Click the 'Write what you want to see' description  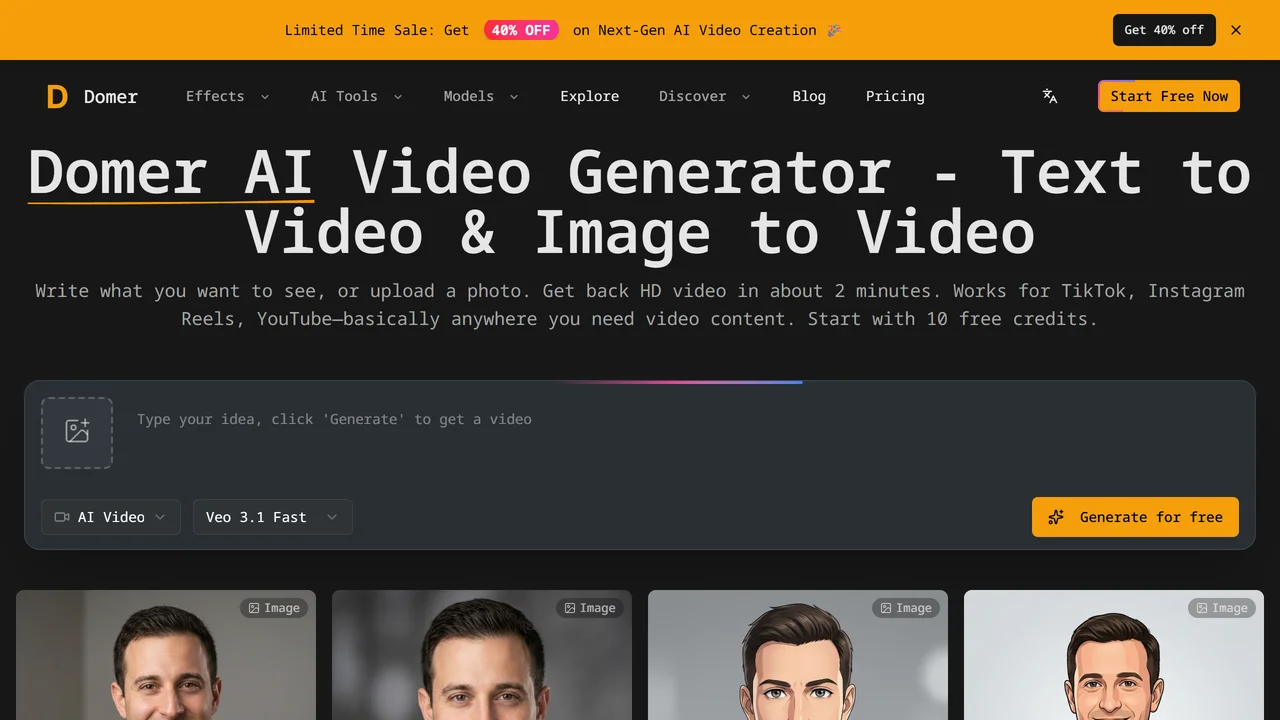tap(640, 305)
